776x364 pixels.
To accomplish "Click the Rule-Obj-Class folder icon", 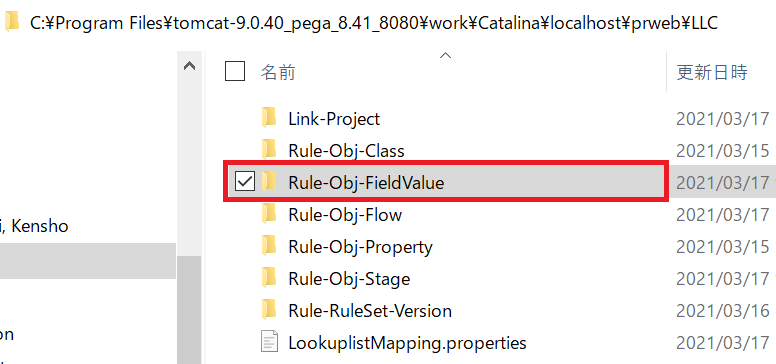I will pyautogui.click(x=269, y=150).
